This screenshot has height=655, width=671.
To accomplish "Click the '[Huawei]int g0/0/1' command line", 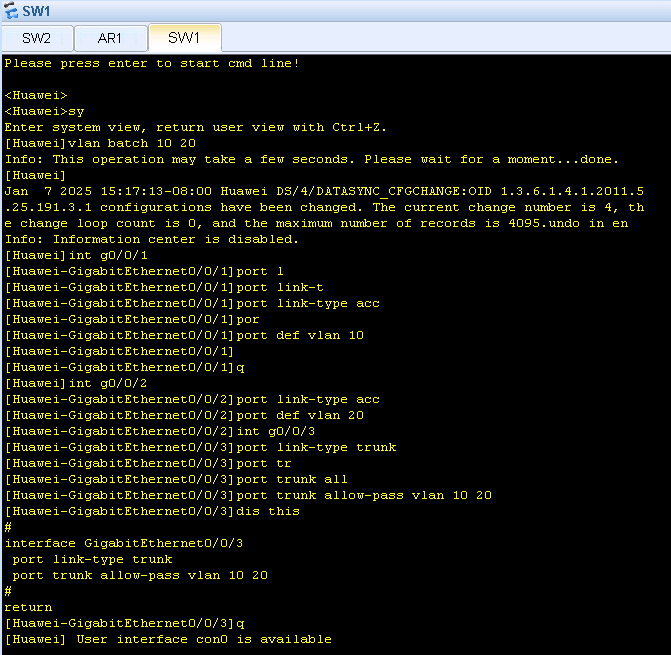I will pos(76,255).
